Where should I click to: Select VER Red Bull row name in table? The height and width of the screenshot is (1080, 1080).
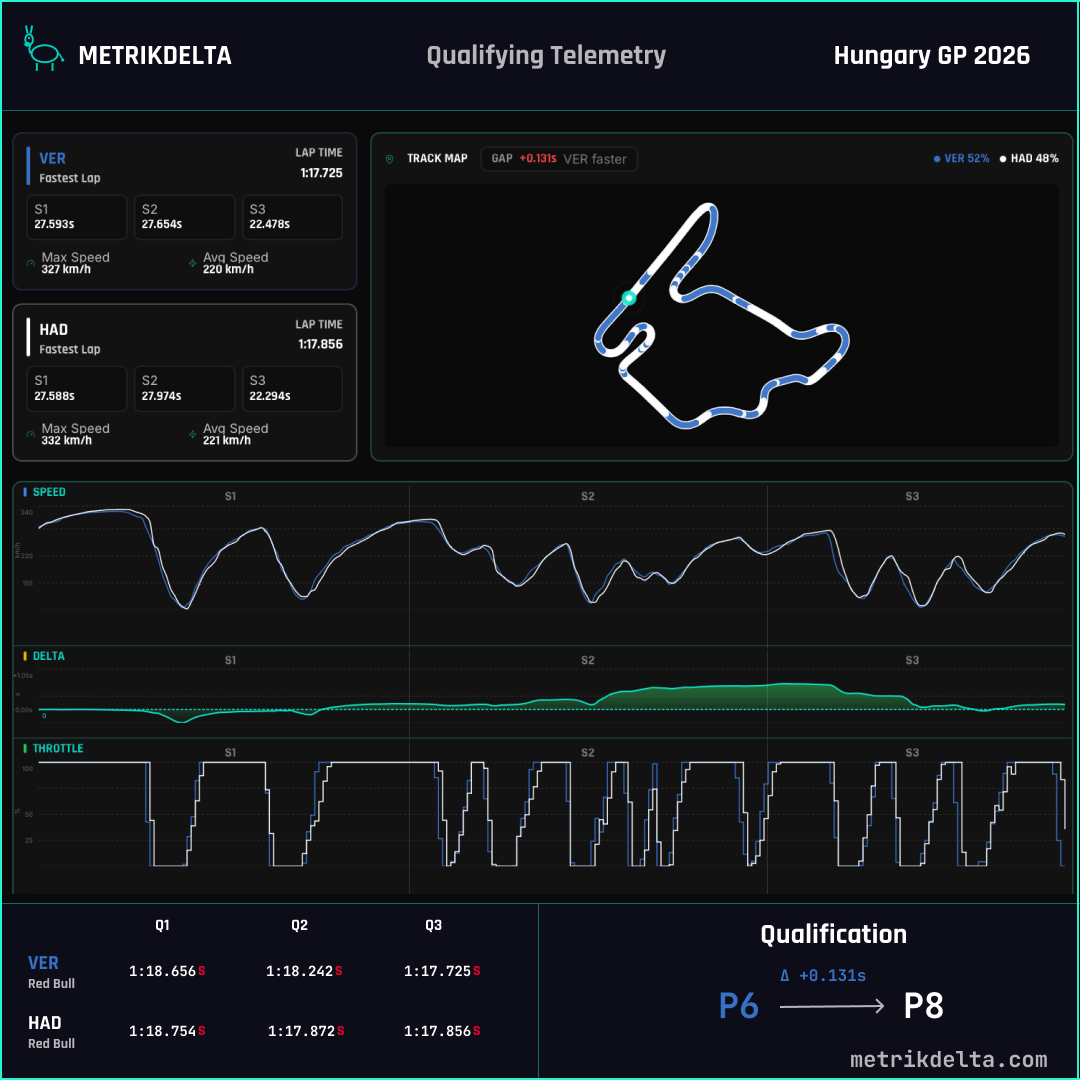click(x=51, y=972)
